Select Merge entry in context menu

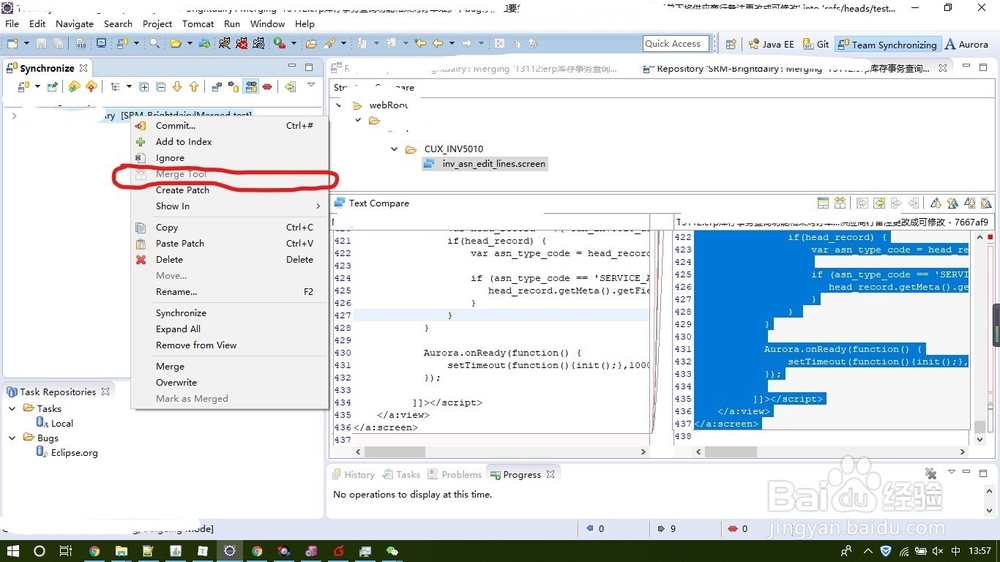pos(230,366)
